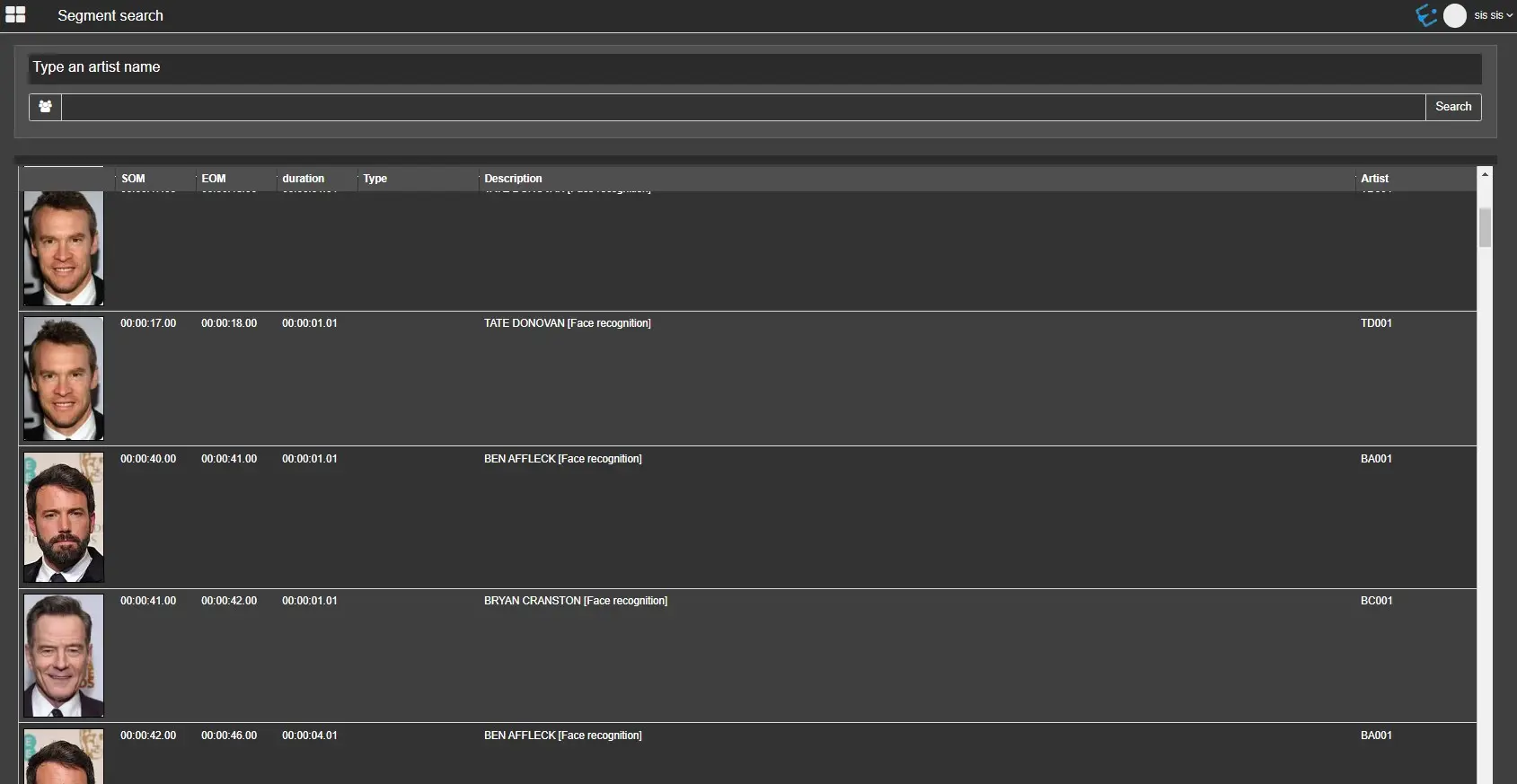
Task: Click the vertical scrollbar thumb
Action: click(x=1485, y=226)
